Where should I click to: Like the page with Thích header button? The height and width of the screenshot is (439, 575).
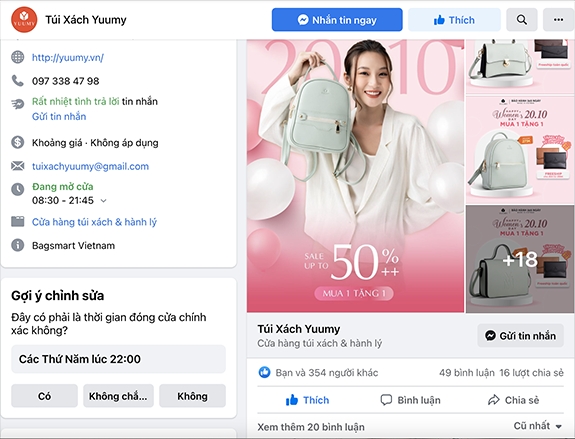[454, 20]
